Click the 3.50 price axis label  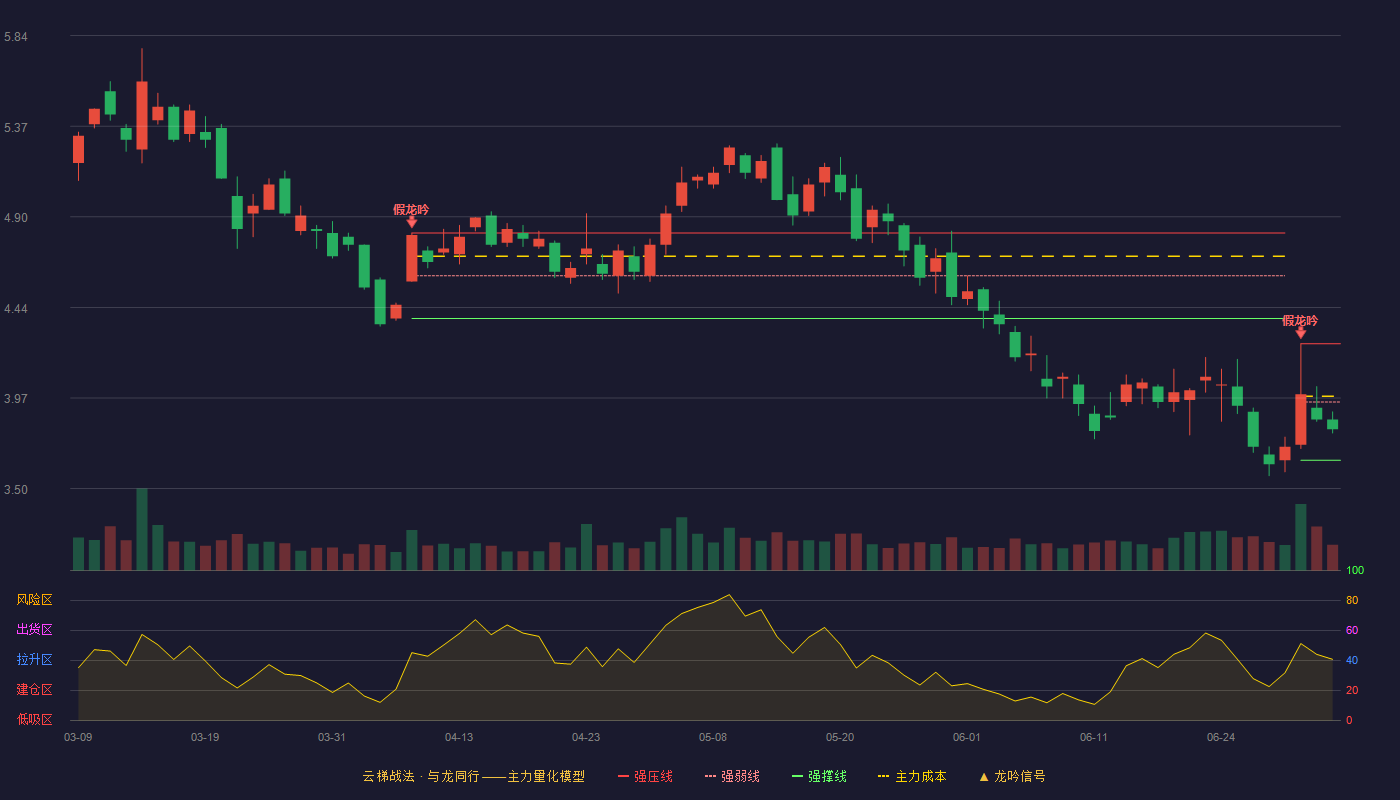coord(15,490)
